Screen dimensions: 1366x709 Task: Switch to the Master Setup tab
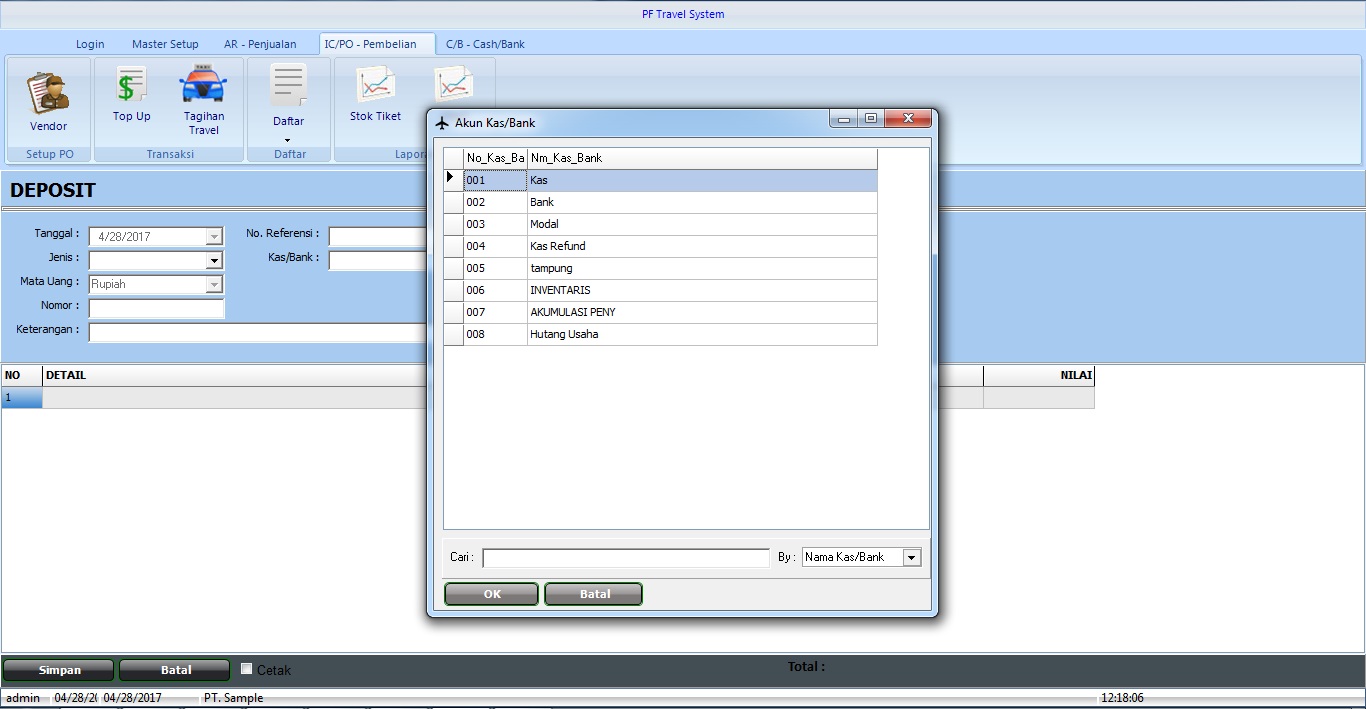tap(165, 44)
